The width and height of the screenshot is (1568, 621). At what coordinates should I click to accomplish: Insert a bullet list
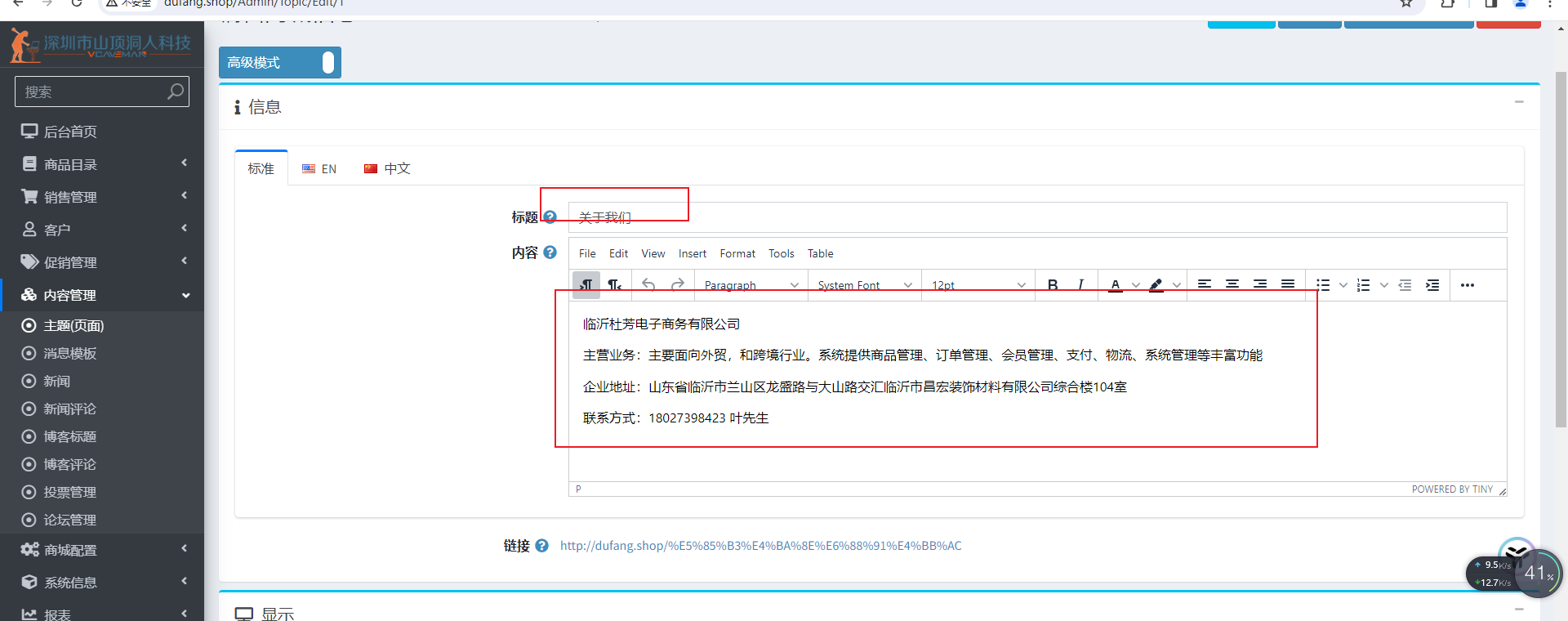pyautogui.click(x=1323, y=284)
